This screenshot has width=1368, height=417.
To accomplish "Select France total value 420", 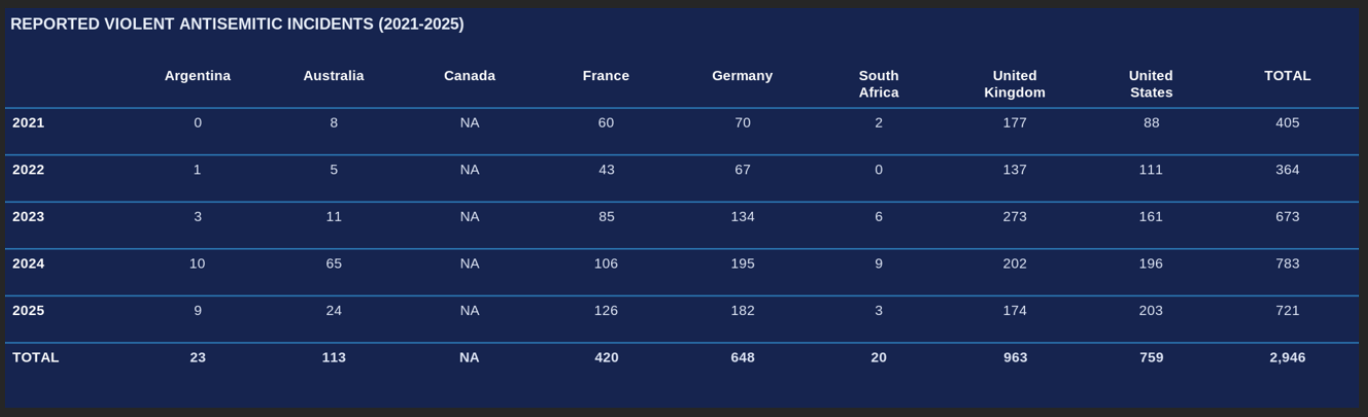I will tap(606, 358).
